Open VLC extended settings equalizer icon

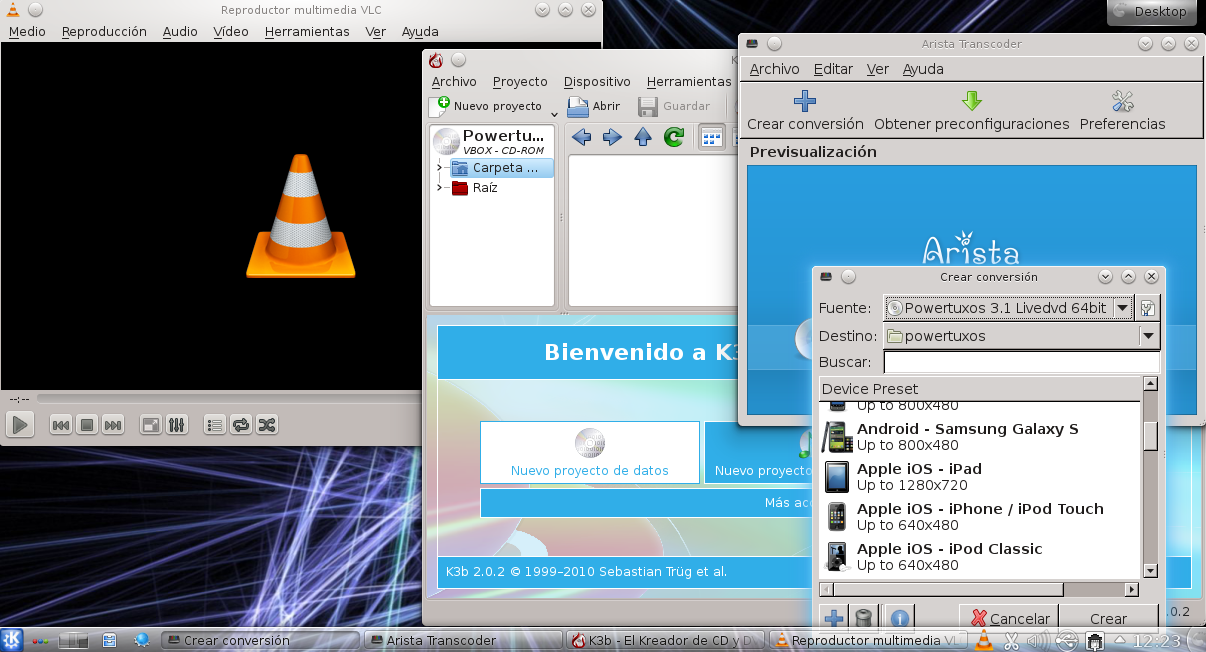[176, 425]
